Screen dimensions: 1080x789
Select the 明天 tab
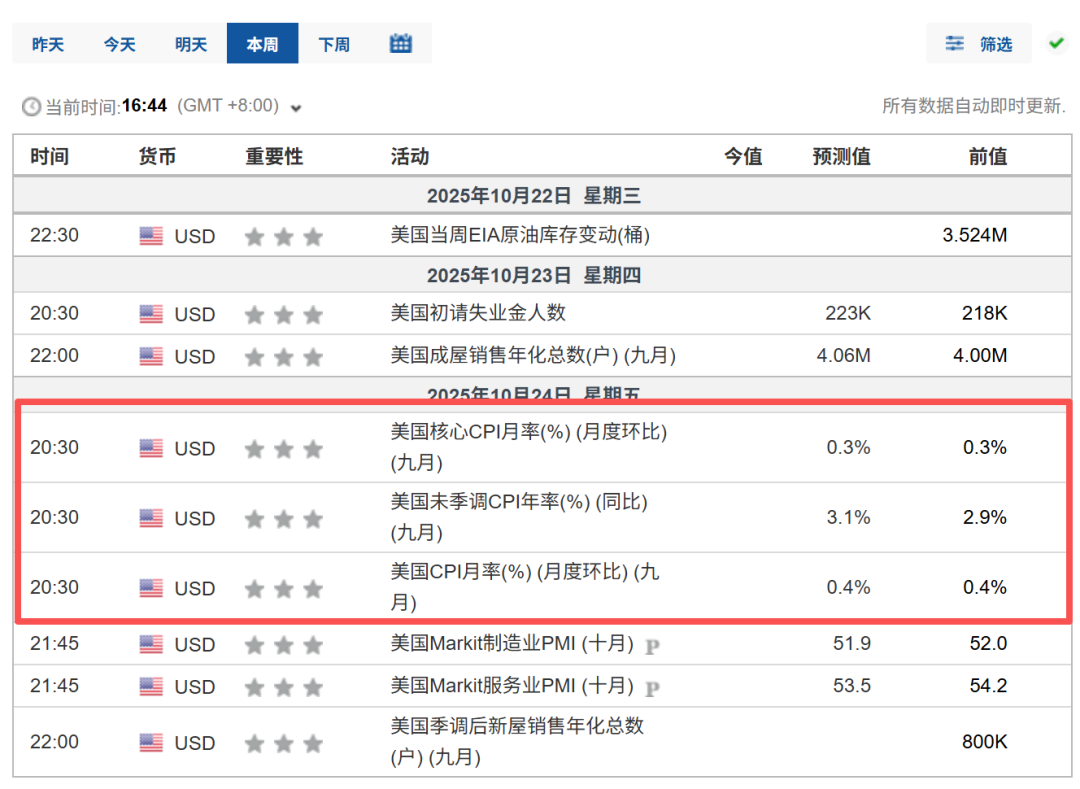(191, 44)
